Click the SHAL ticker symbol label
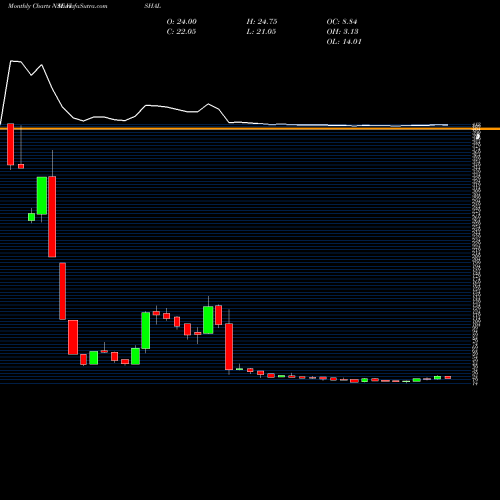The height and width of the screenshot is (500, 500). (153, 6)
